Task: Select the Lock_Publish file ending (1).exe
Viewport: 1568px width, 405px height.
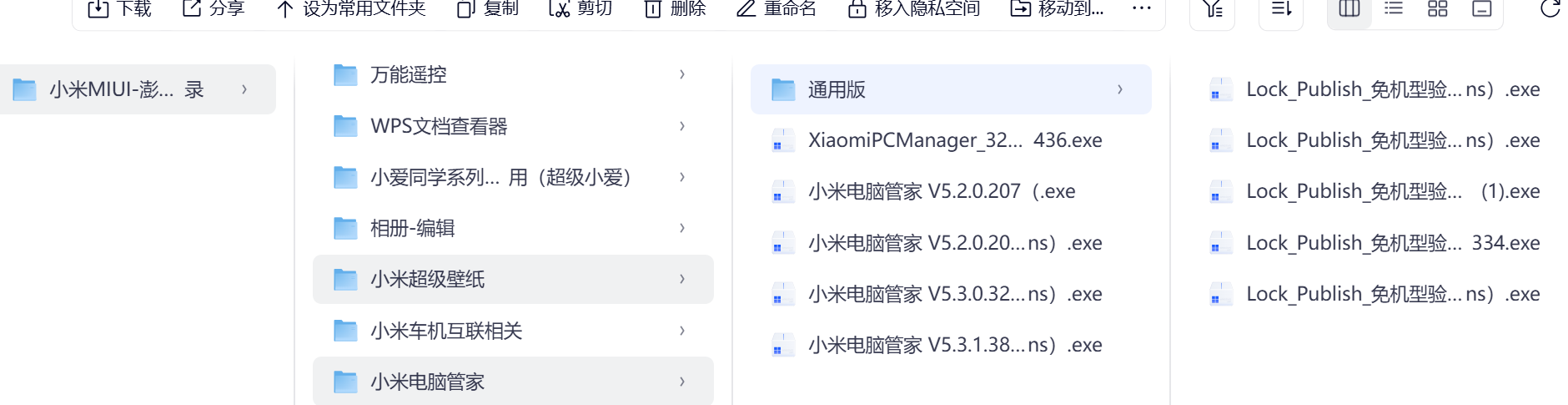Action: coord(1378,191)
